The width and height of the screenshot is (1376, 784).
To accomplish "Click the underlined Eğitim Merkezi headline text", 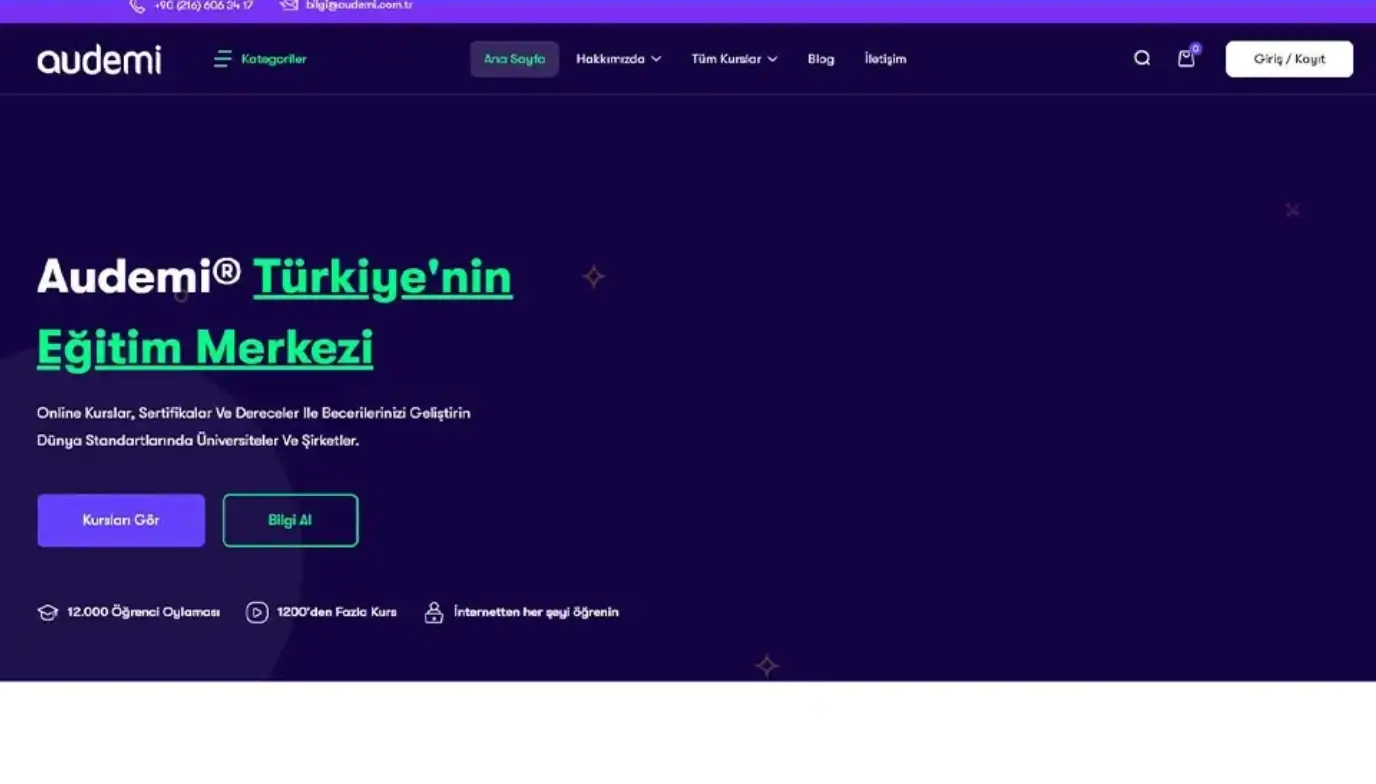I will pyautogui.click(x=205, y=348).
